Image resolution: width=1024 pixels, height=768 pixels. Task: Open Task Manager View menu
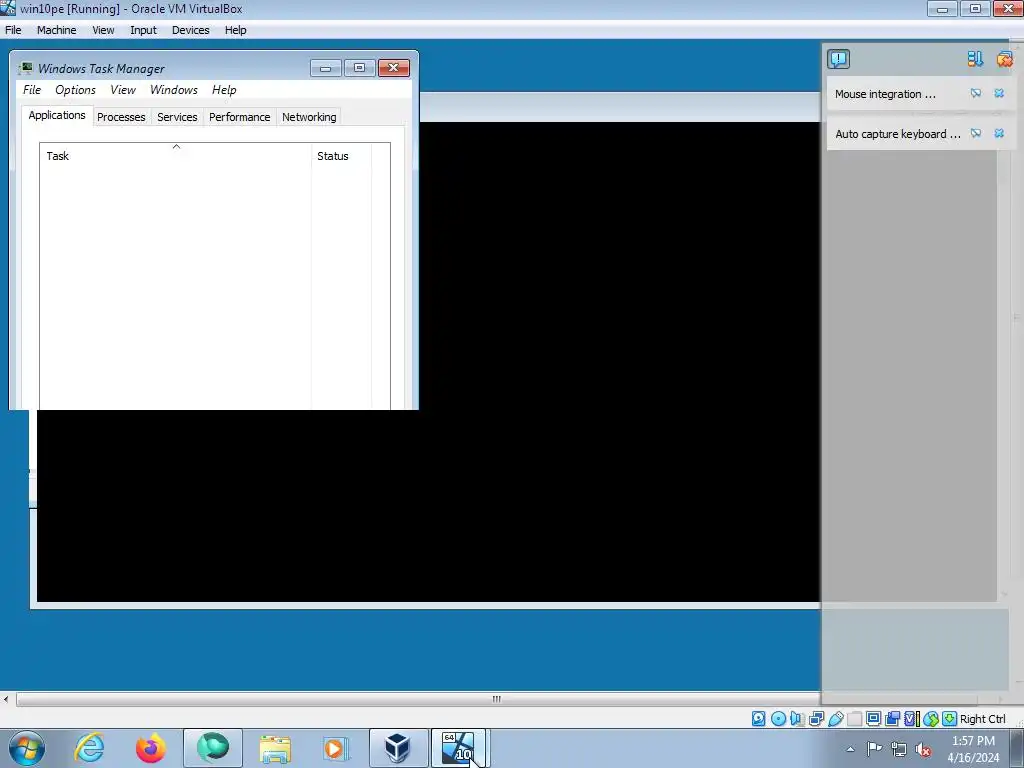click(123, 90)
